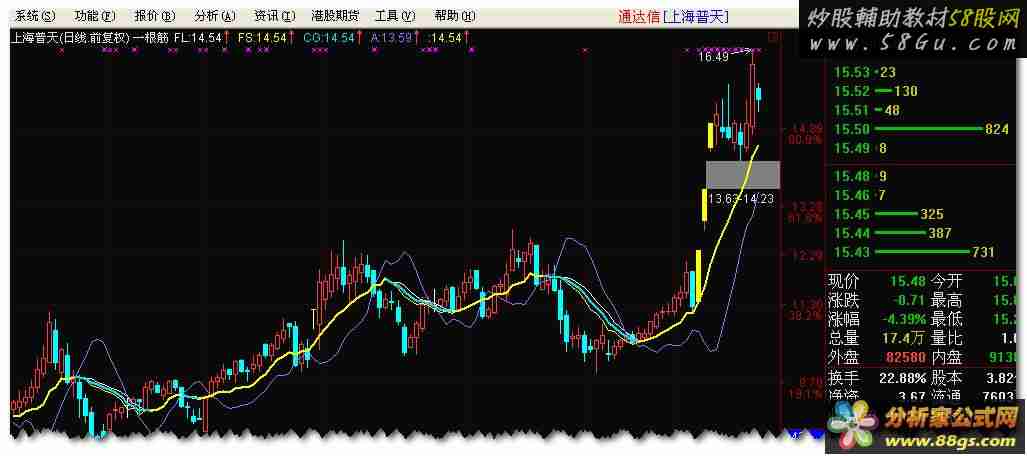Click the small red box icon at chart top-right

(775, 37)
